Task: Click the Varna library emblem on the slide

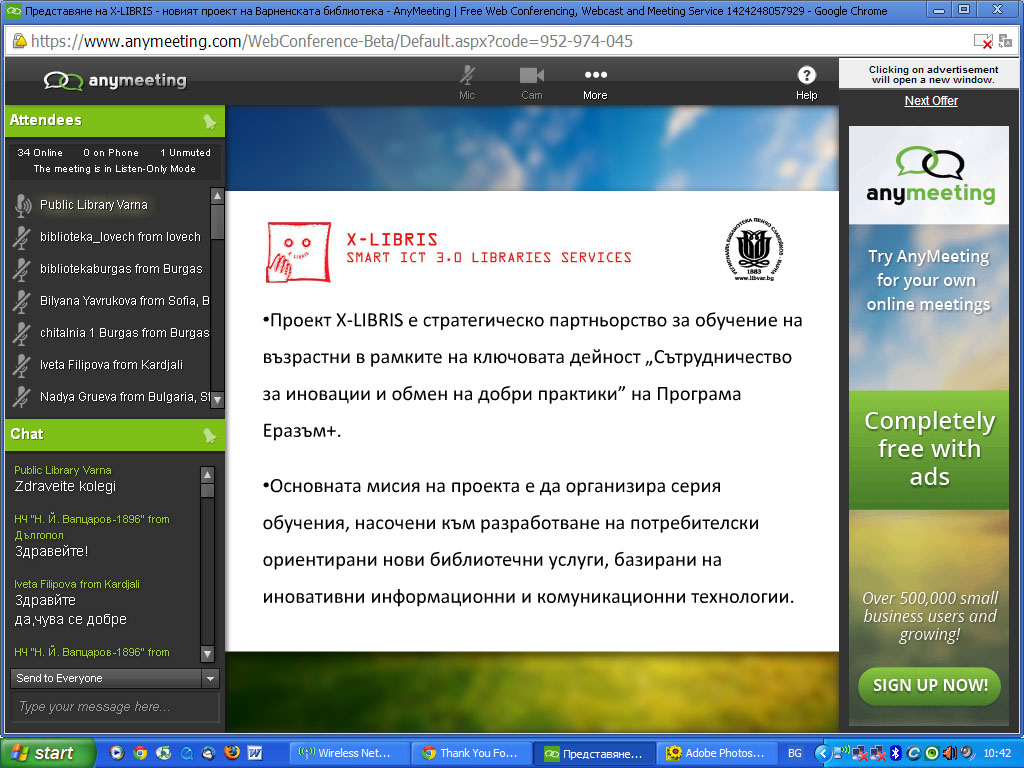Action: tap(754, 249)
